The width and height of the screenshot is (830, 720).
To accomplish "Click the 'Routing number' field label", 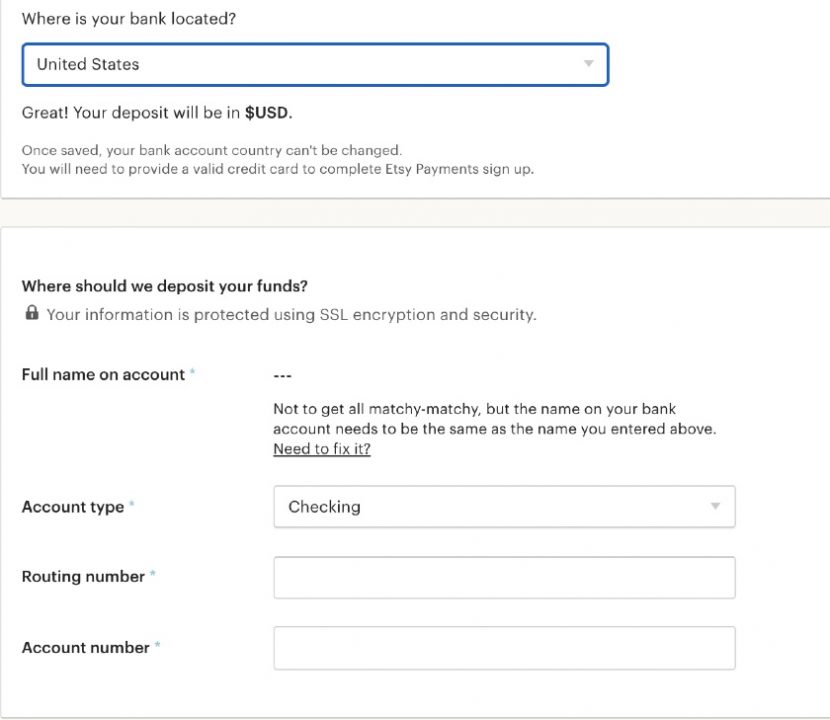I will coord(83,576).
